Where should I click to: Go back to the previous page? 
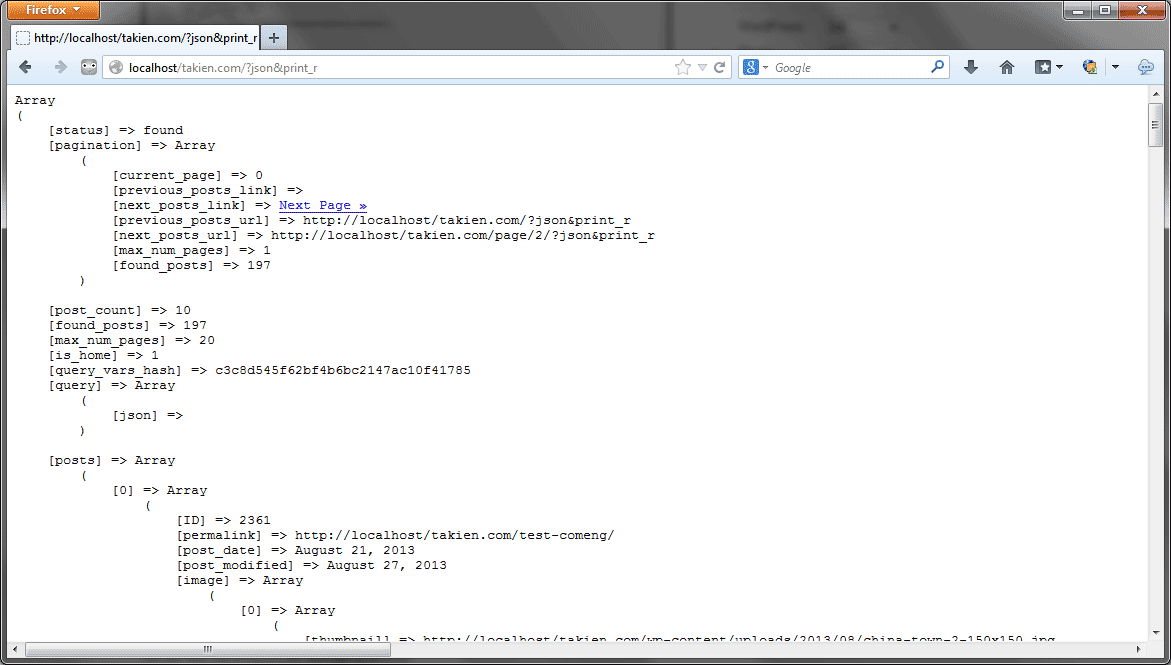tap(25, 67)
